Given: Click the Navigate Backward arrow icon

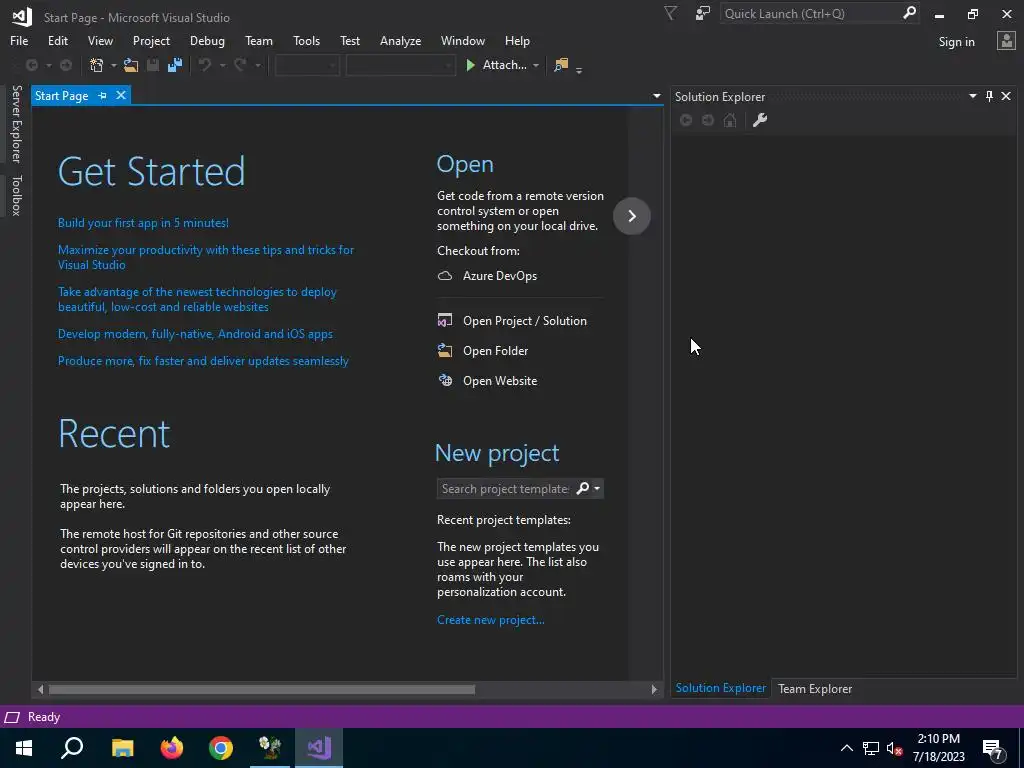Looking at the screenshot, I should [31, 65].
